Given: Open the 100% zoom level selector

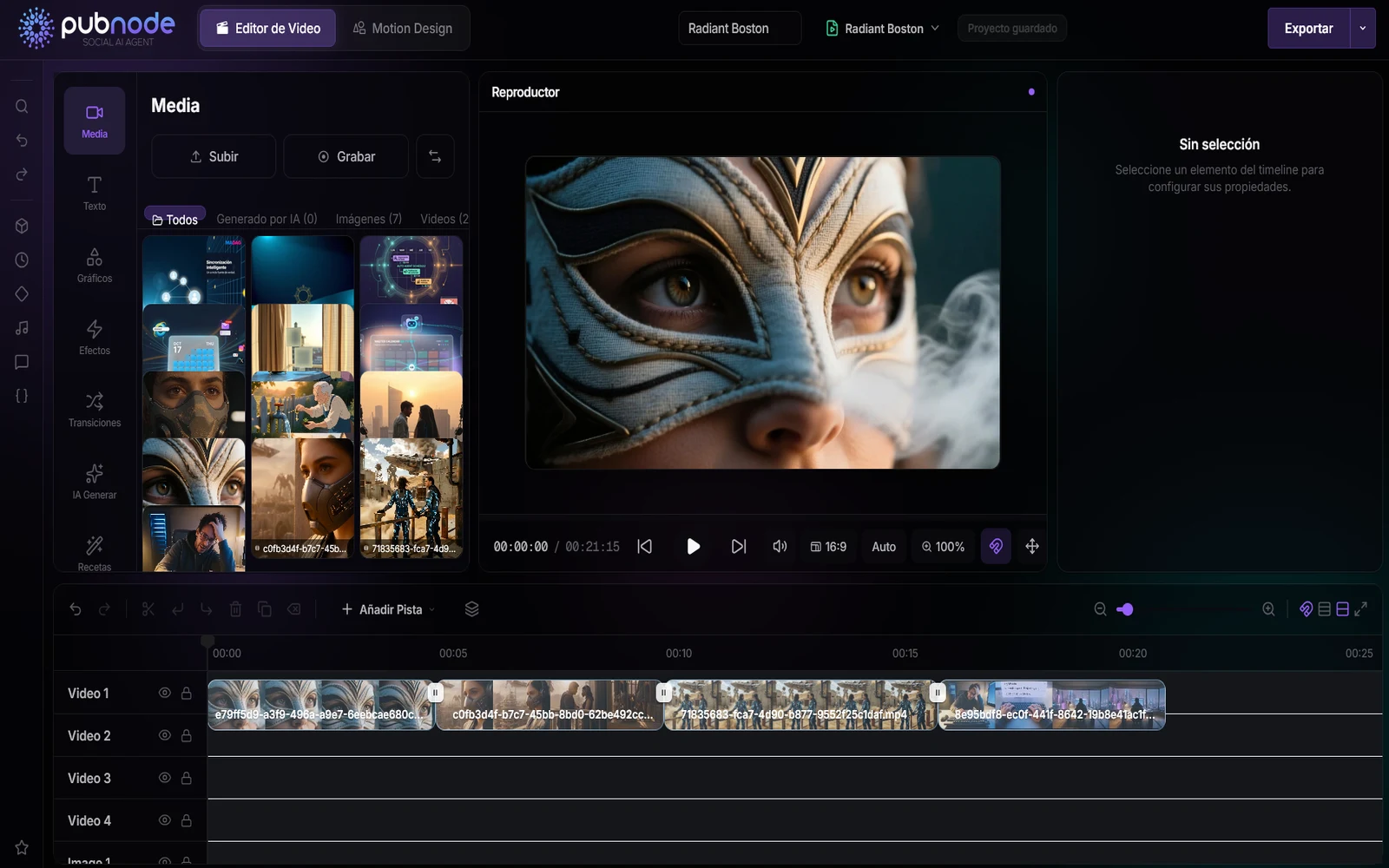Looking at the screenshot, I should coord(943,546).
